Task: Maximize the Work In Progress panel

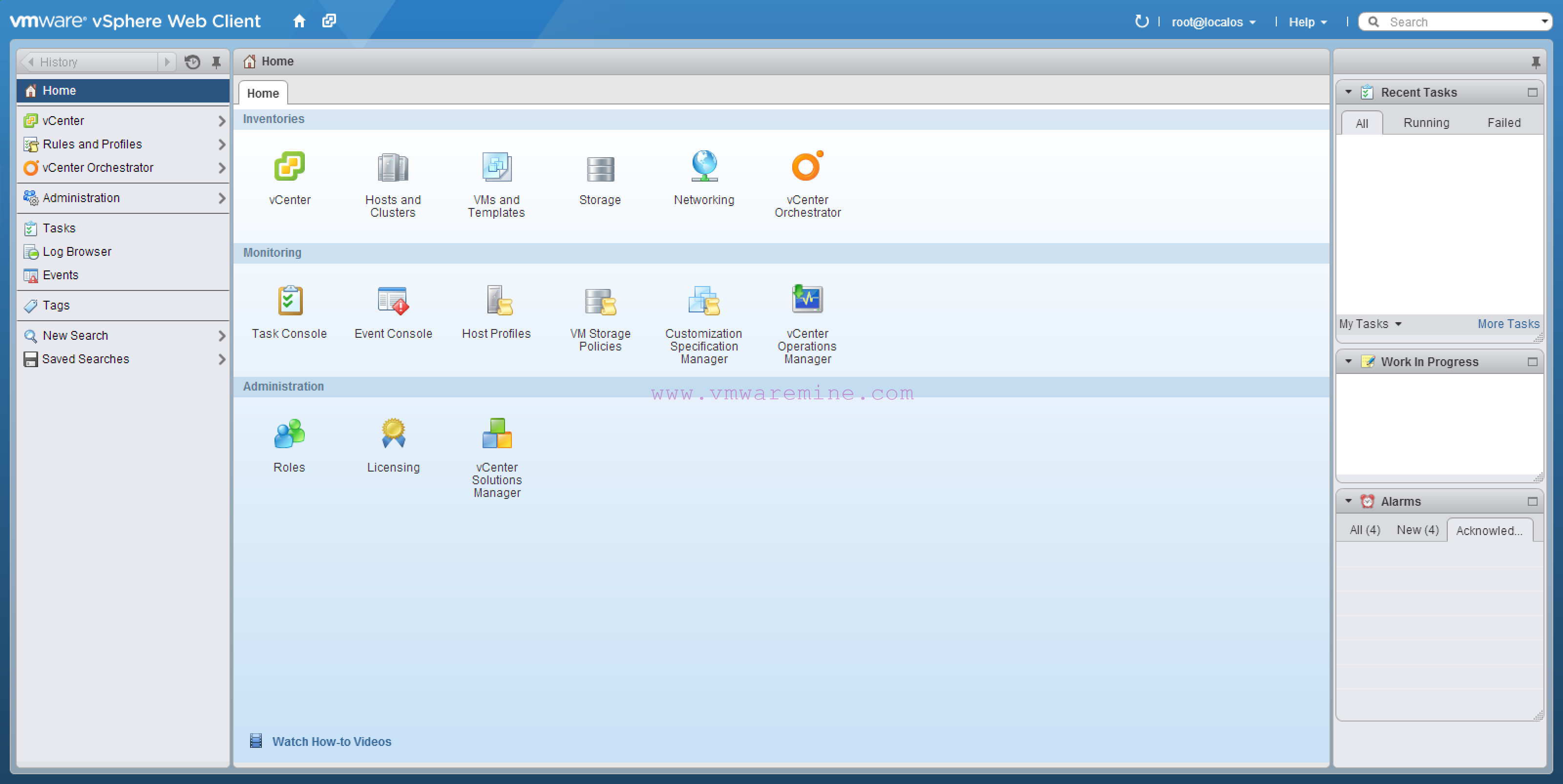Action: (1532, 361)
